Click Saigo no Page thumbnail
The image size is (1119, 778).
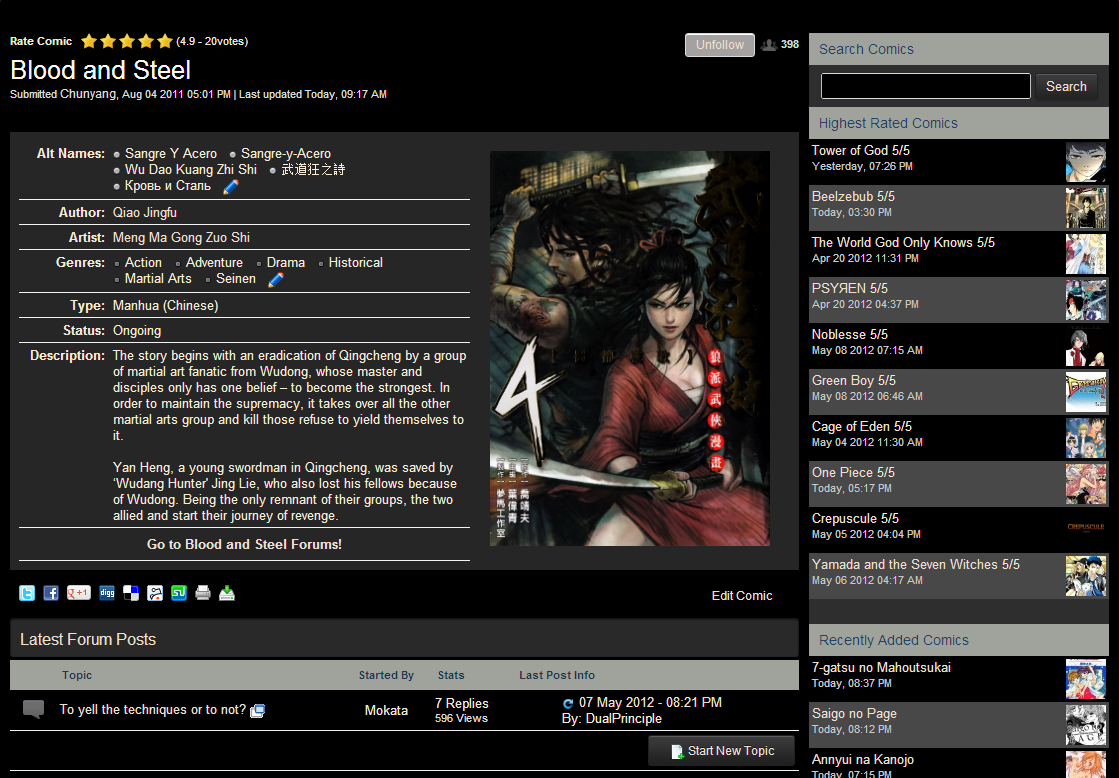[1085, 725]
